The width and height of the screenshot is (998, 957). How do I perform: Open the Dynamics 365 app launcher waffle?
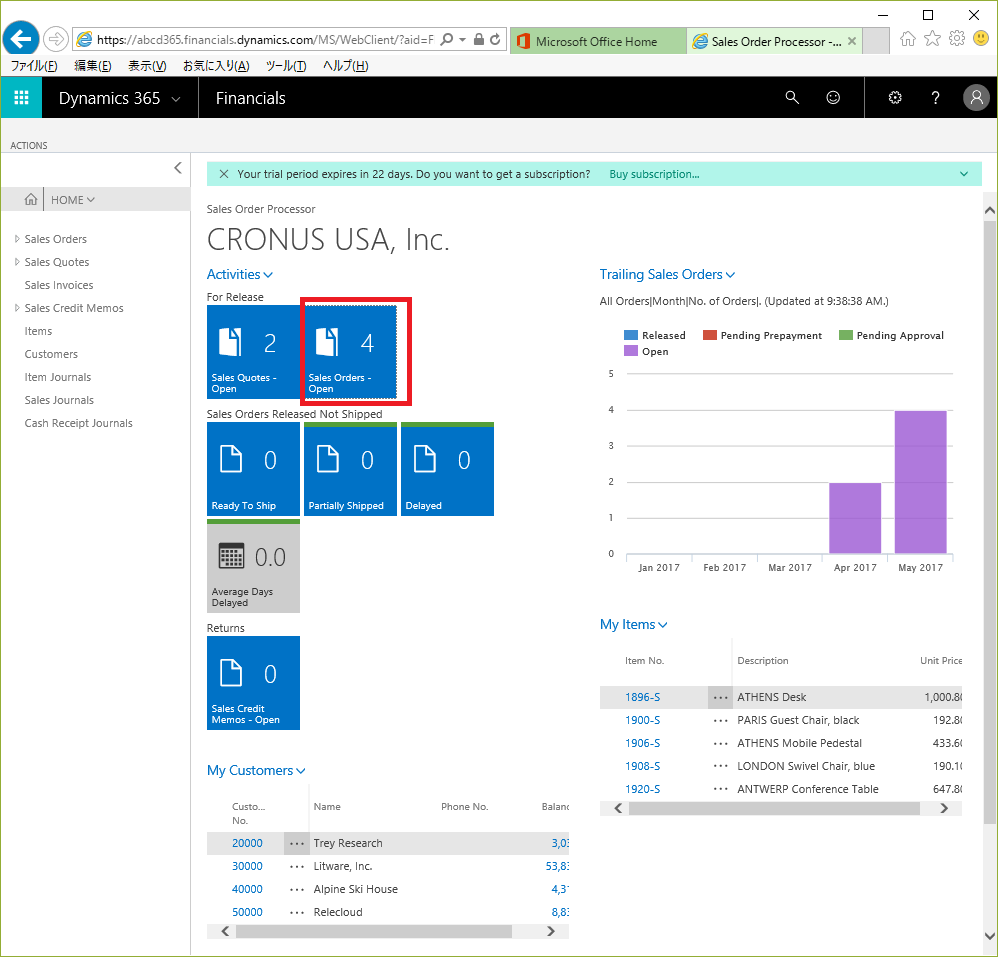click(21, 97)
